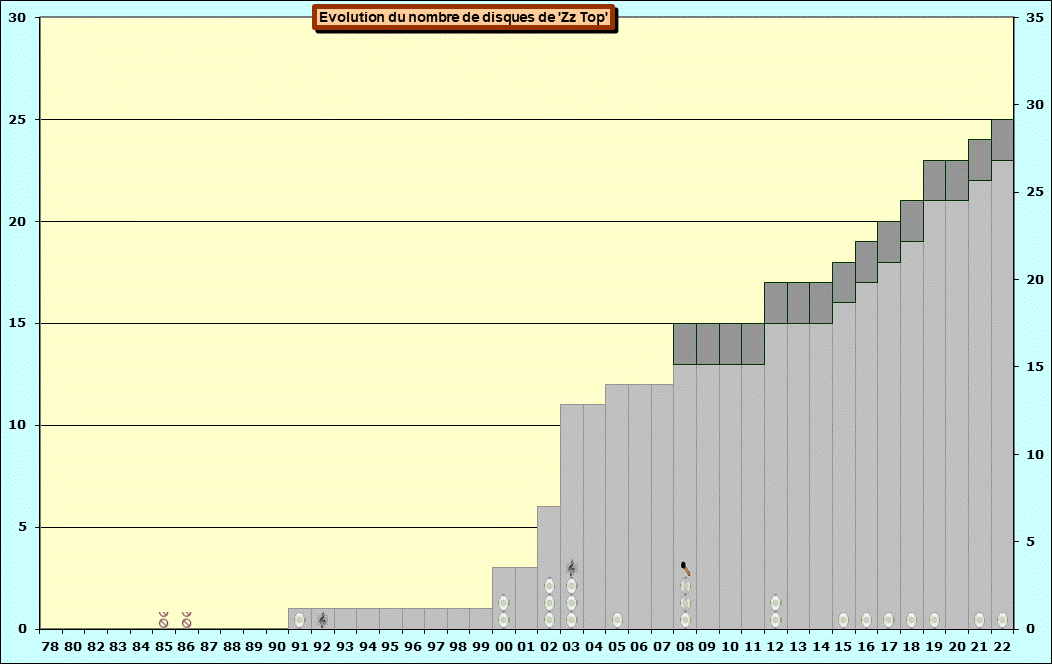The image size is (1052, 664).
Task: Click the disc icon in the 91 bar
Action: (299, 620)
